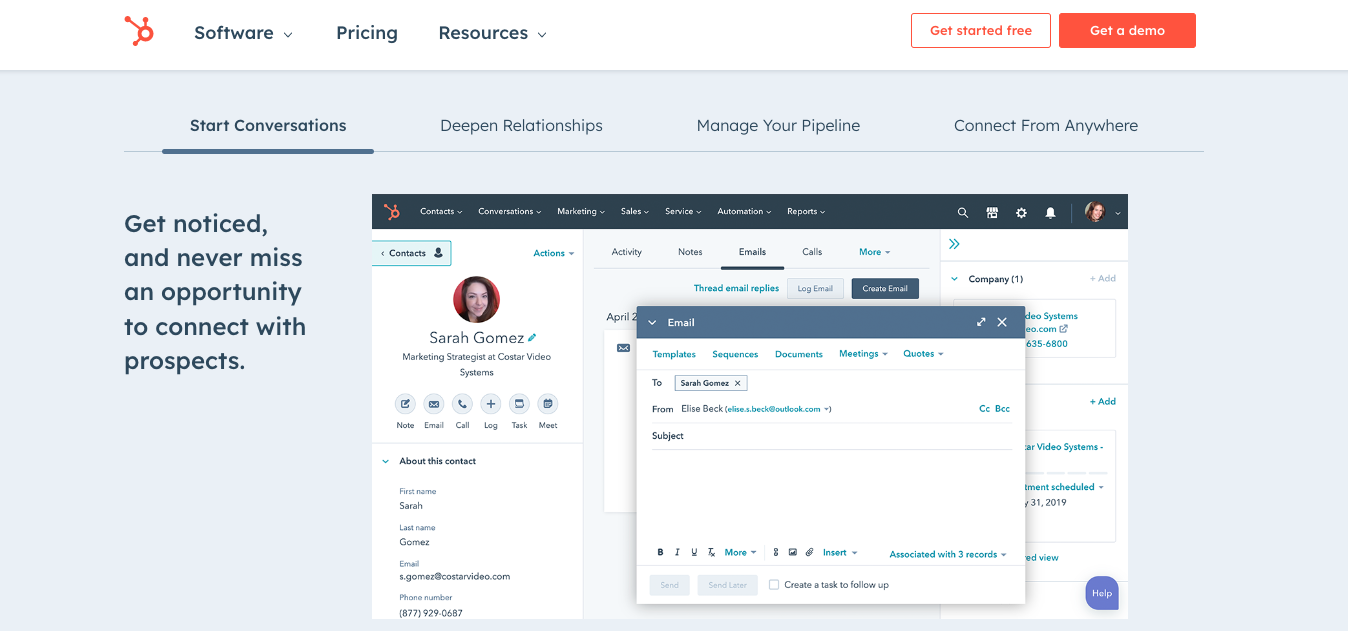Open the Insert dropdown in email editor
The height and width of the screenshot is (631, 1348).
[839, 553]
